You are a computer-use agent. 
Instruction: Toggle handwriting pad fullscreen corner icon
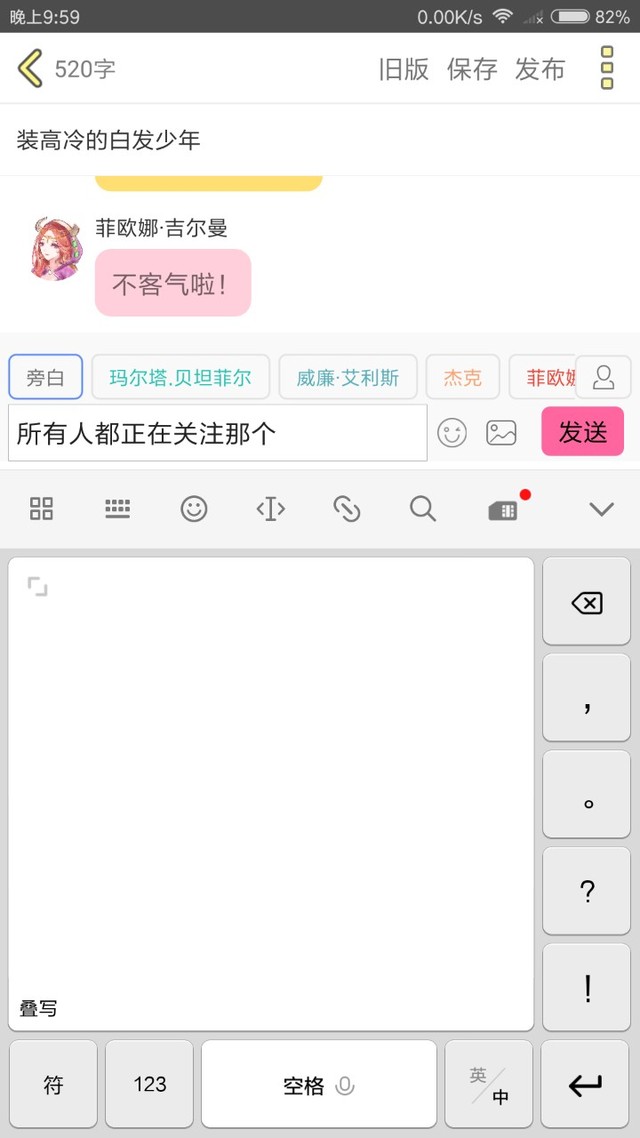click(x=37, y=586)
